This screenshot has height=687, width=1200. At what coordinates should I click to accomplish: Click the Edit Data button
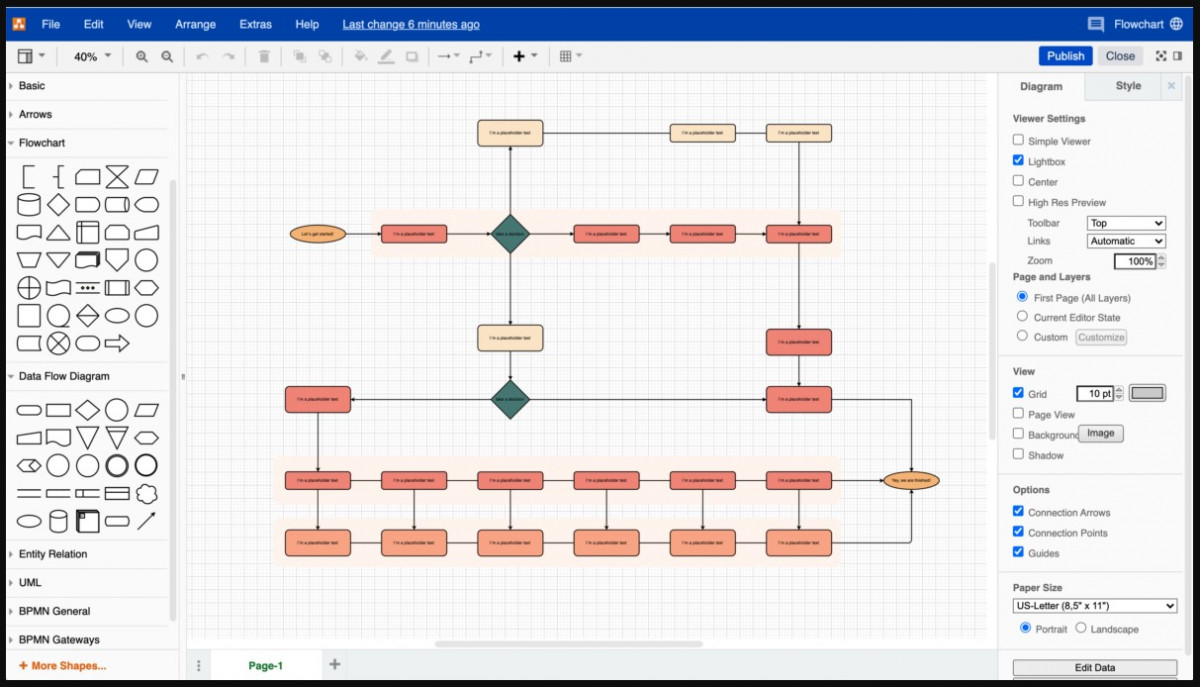(1095, 667)
